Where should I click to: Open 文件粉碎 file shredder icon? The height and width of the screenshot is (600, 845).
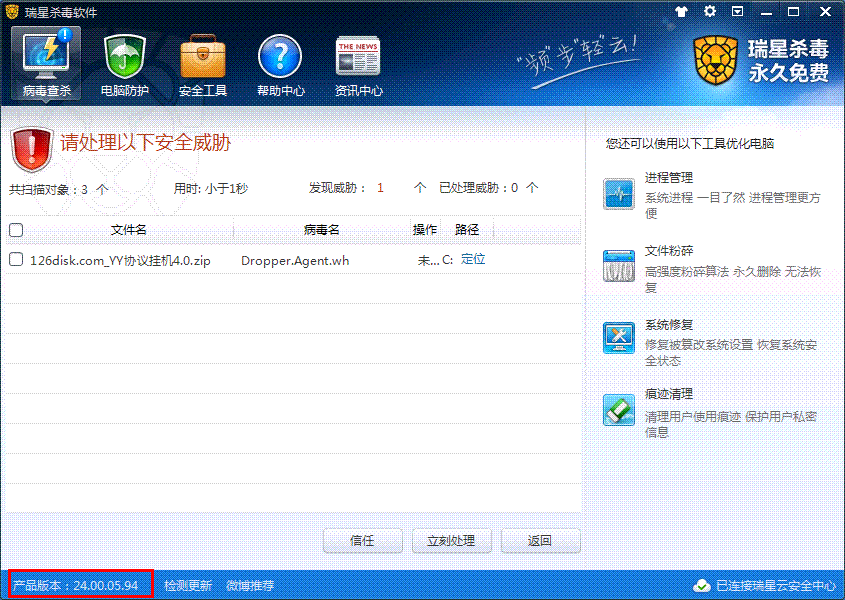(619, 266)
